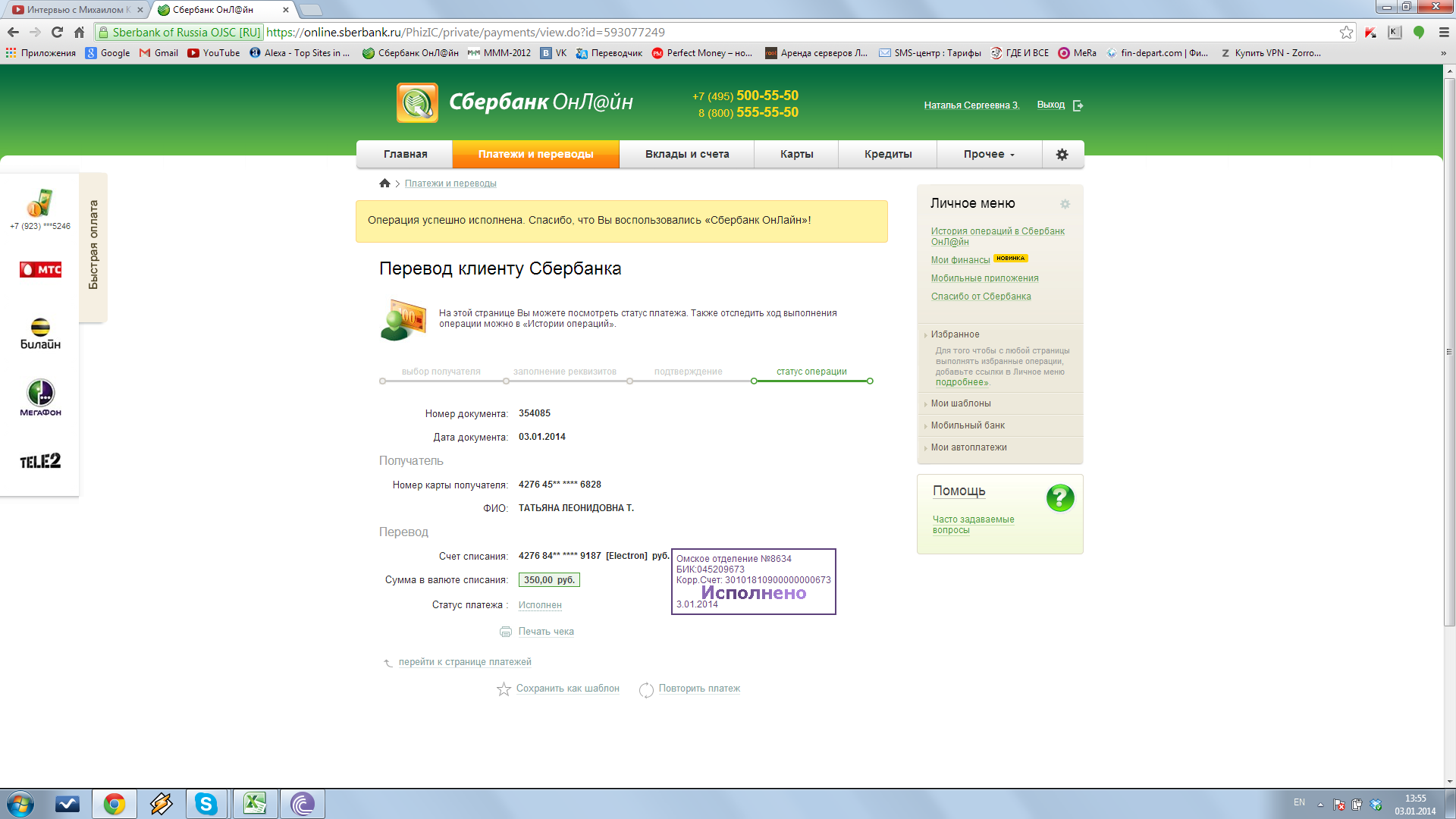Image resolution: width=1456 pixels, height=819 pixels.
Task: Open the settings gear in navigation bar
Action: click(x=1062, y=154)
